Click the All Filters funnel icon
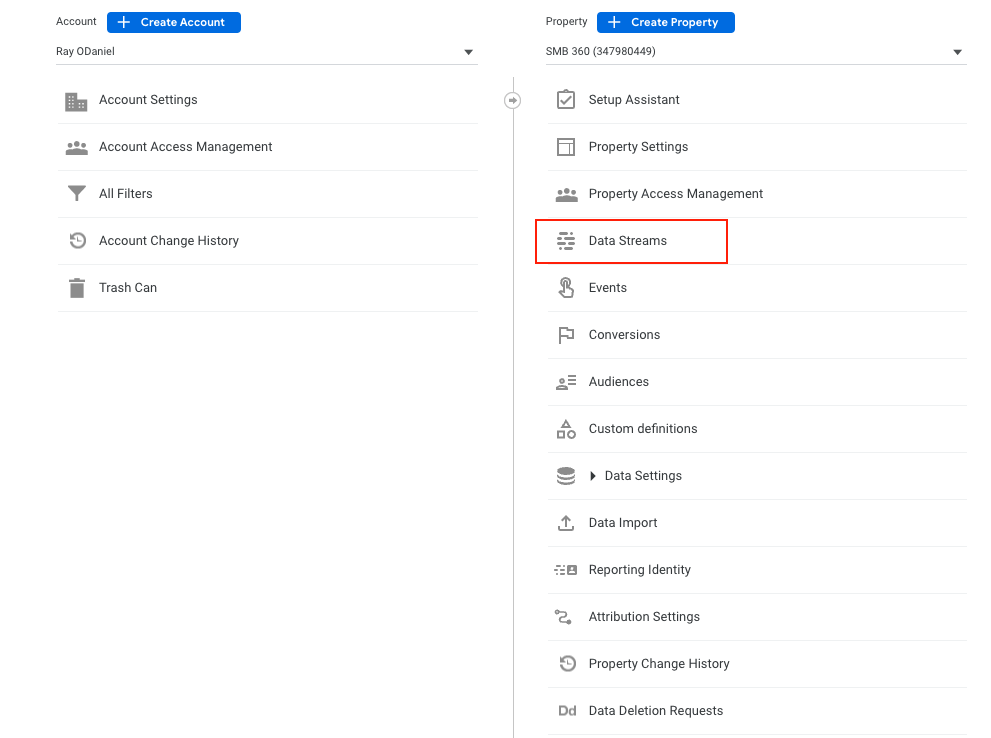Viewport: 991px width, 738px height. tap(76, 194)
